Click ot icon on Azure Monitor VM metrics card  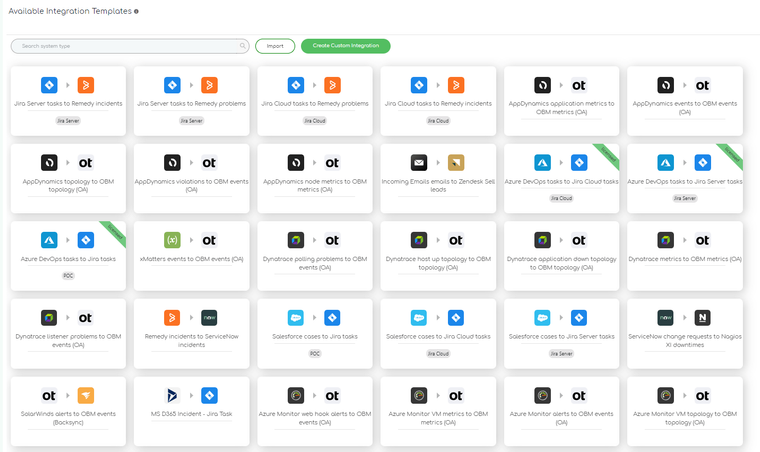pos(456,396)
